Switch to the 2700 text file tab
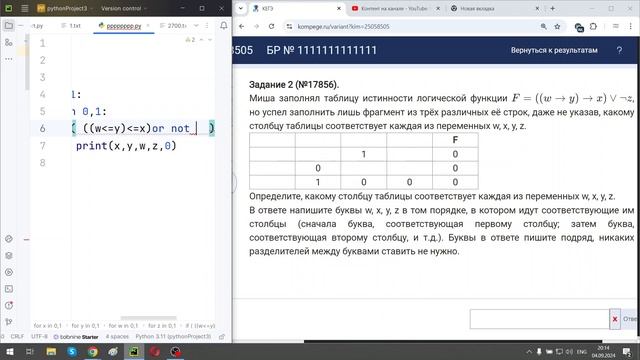Viewport: 640px width, 360px height. pos(173,26)
